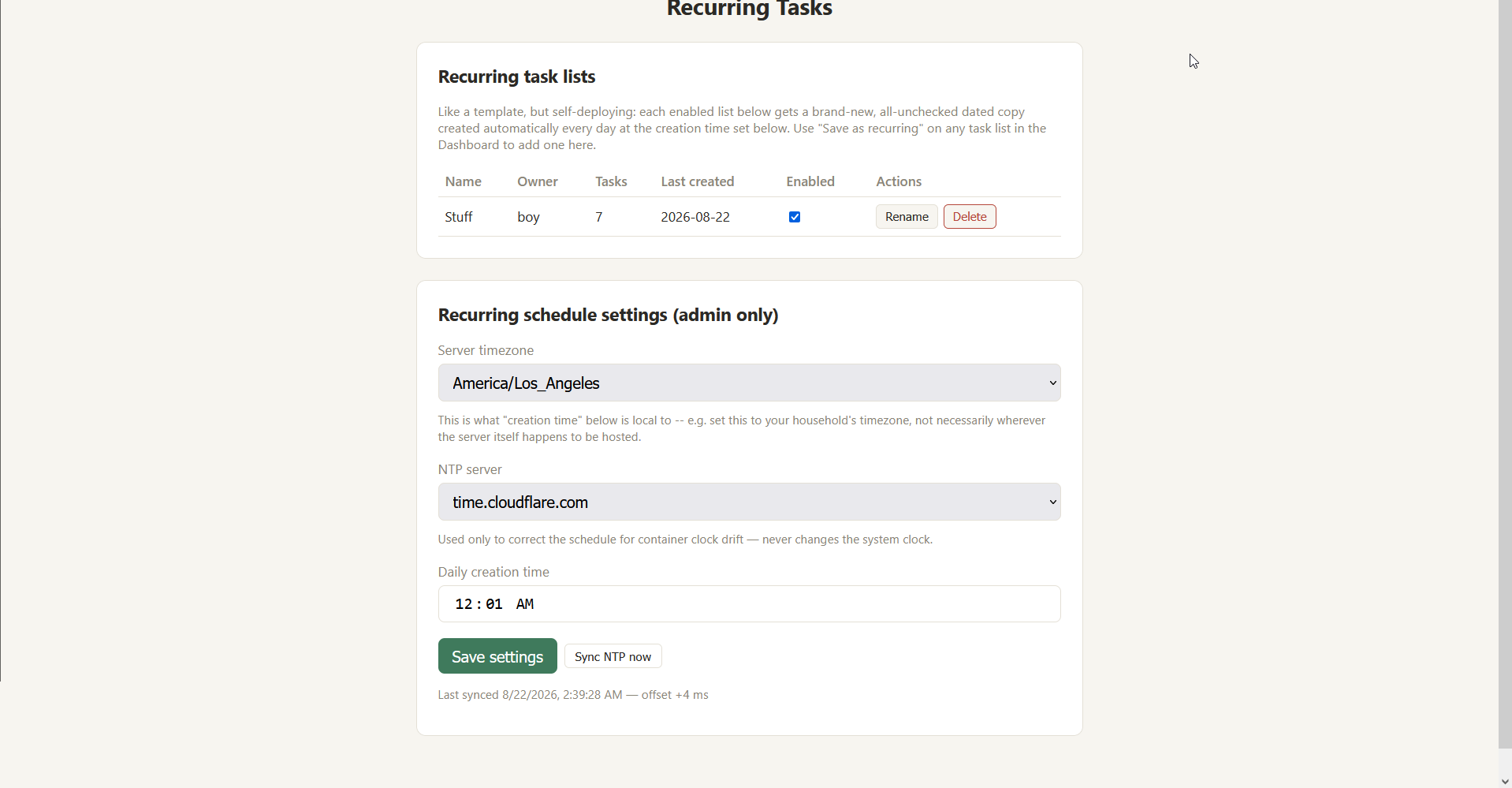
Task: Select the minutes value 01 in time field
Action: click(494, 604)
